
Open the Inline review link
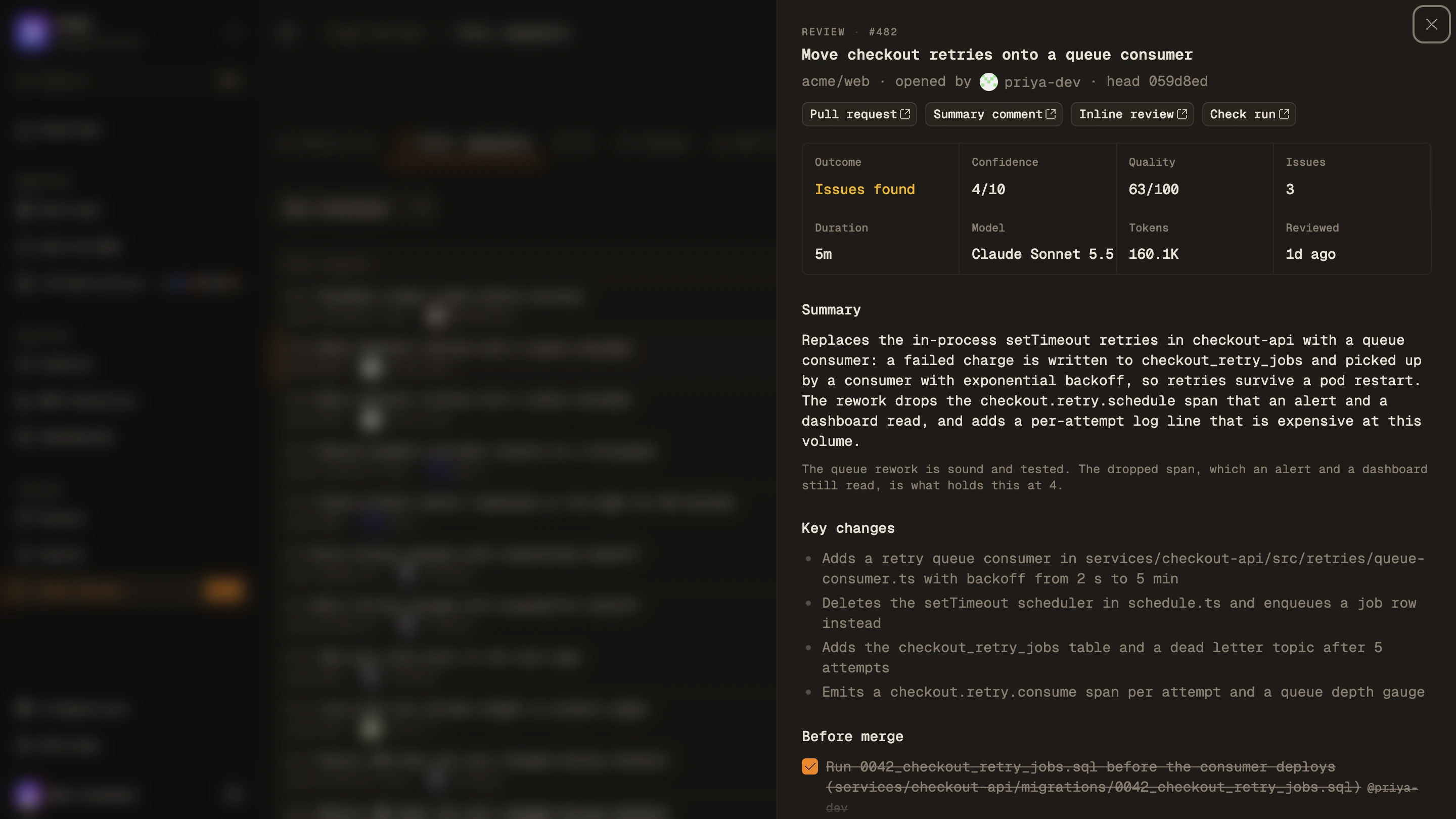coord(1132,114)
